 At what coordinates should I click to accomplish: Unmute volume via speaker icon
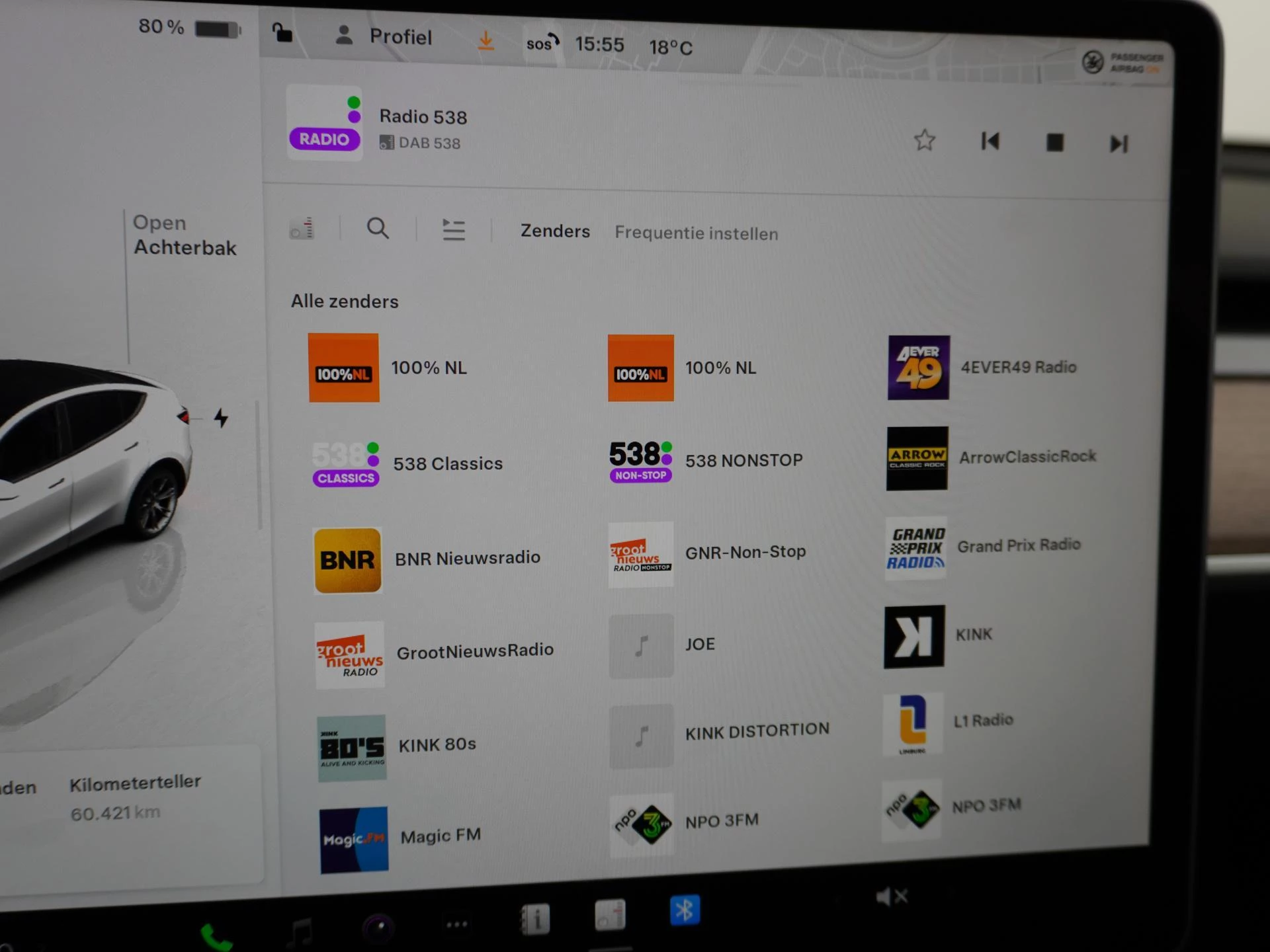891,897
